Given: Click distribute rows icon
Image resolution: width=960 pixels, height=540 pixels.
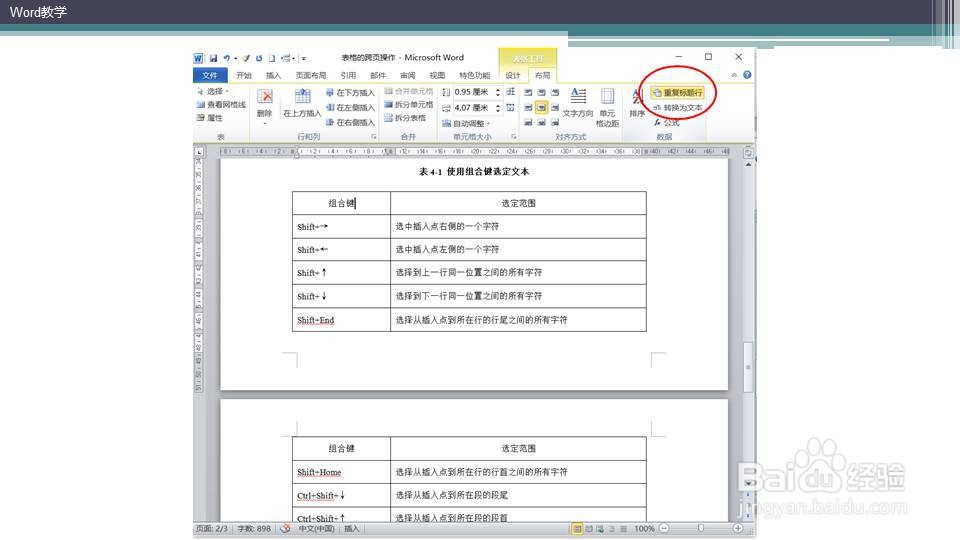Looking at the screenshot, I should [x=511, y=92].
